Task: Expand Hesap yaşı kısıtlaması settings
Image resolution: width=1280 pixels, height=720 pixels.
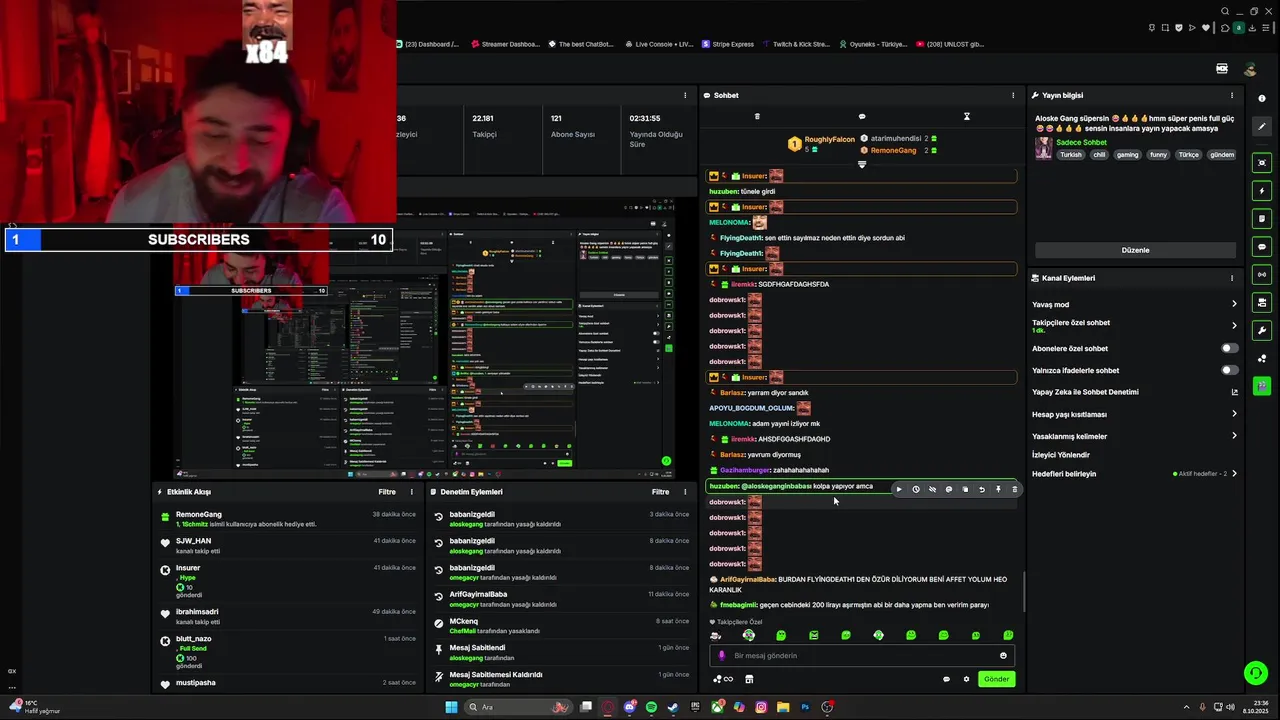Action: point(1135,414)
